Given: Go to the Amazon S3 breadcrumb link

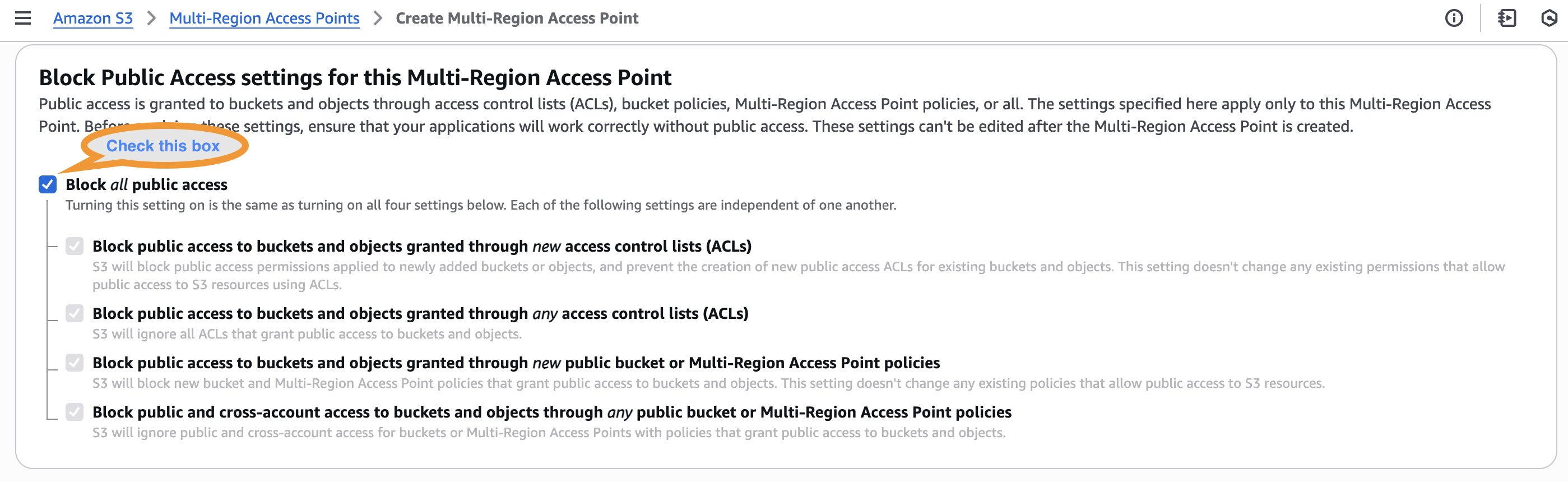Looking at the screenshot, I should point(92,18).
